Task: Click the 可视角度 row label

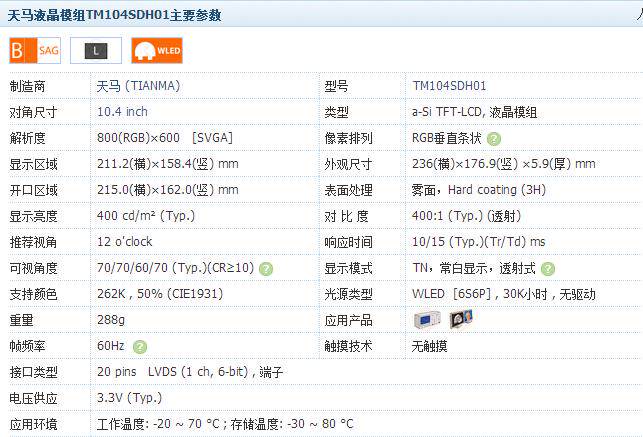Action: pos(33,268)
